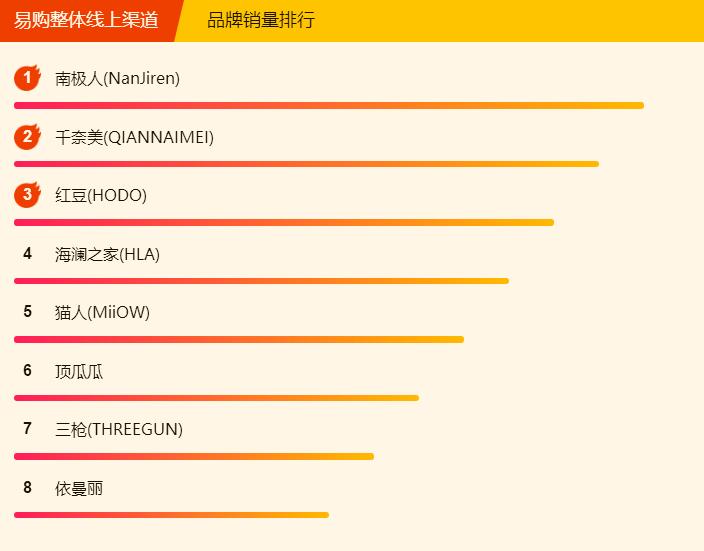Click the sales bar under 海澜之家(HLA)
Image resolution: width=704 pixels, height=551 pixels.
(261, 281)
